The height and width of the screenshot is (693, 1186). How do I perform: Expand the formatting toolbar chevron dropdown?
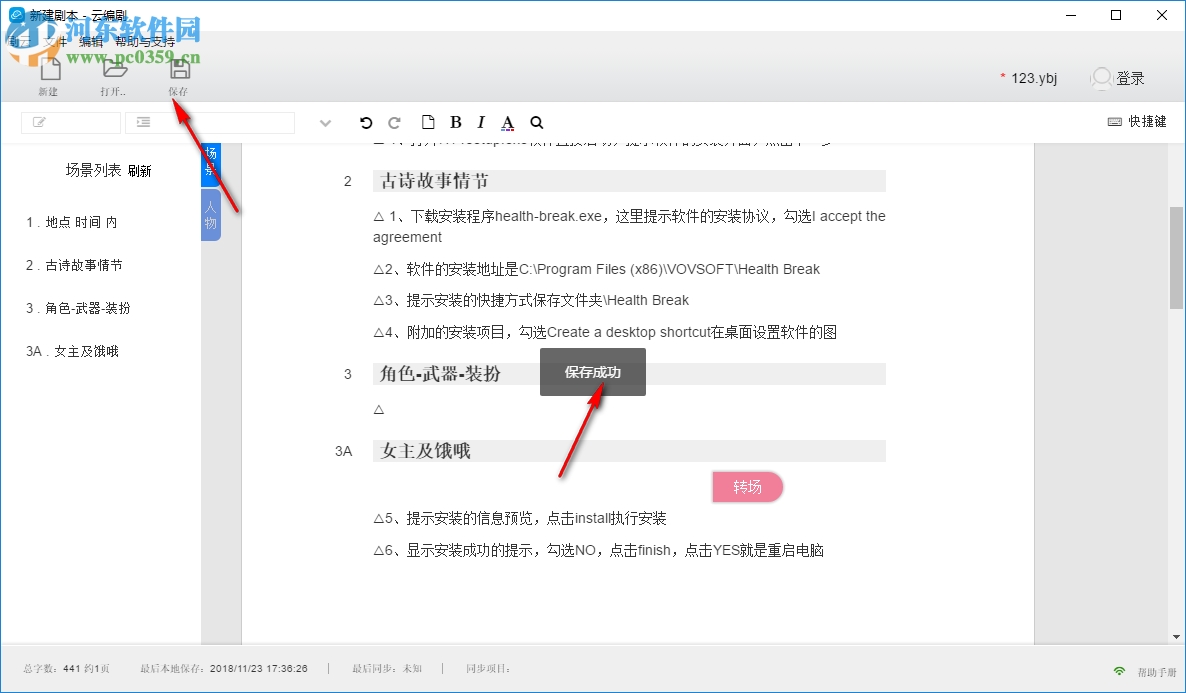coord(325,121)
